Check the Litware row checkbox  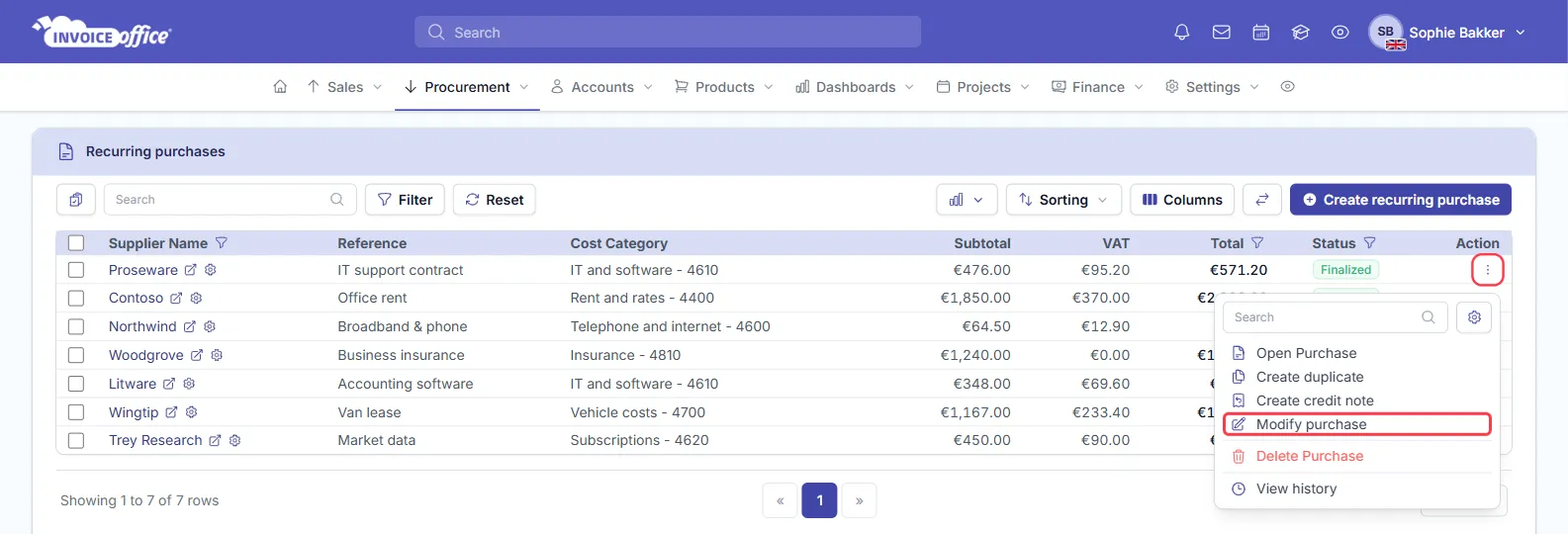(x=76, y=384)
